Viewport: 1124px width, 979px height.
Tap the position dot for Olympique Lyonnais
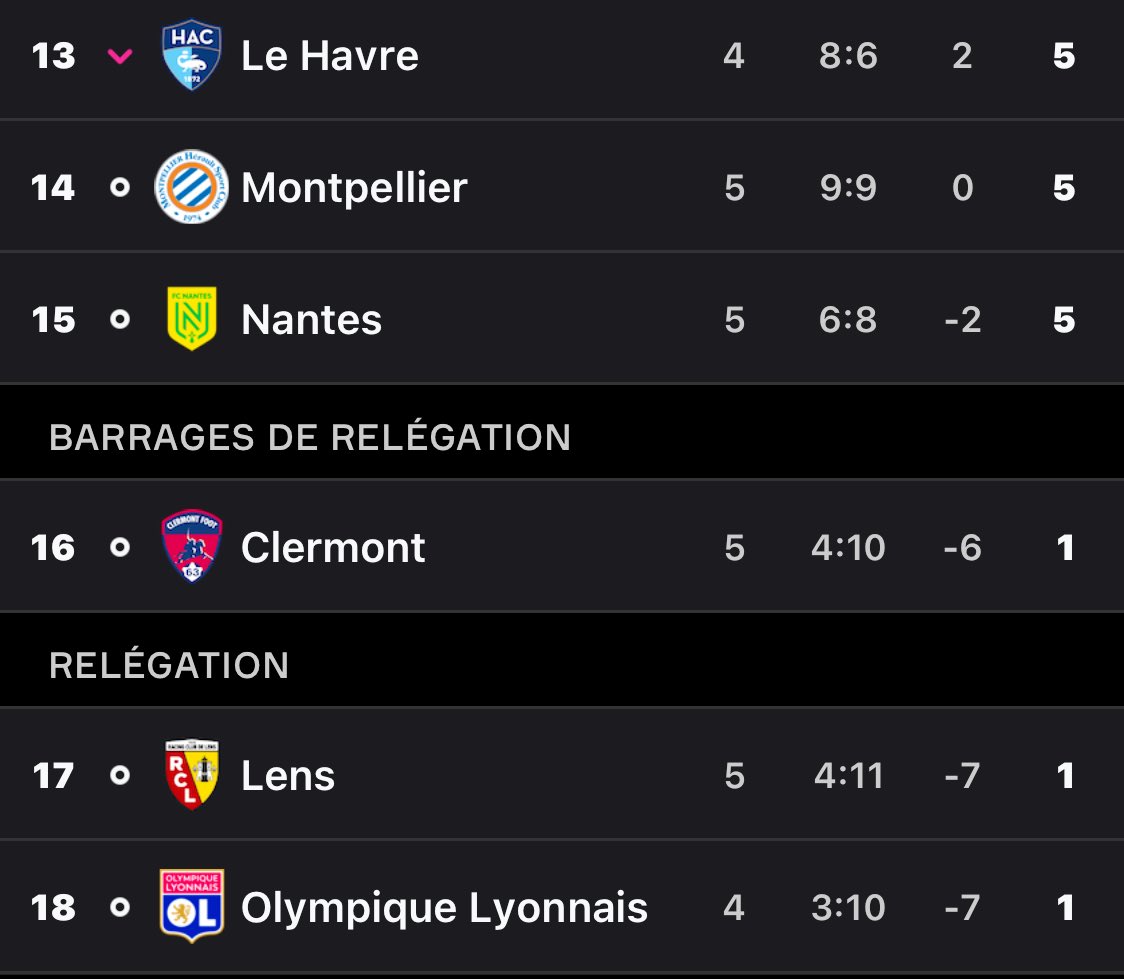tap(120, 907)
